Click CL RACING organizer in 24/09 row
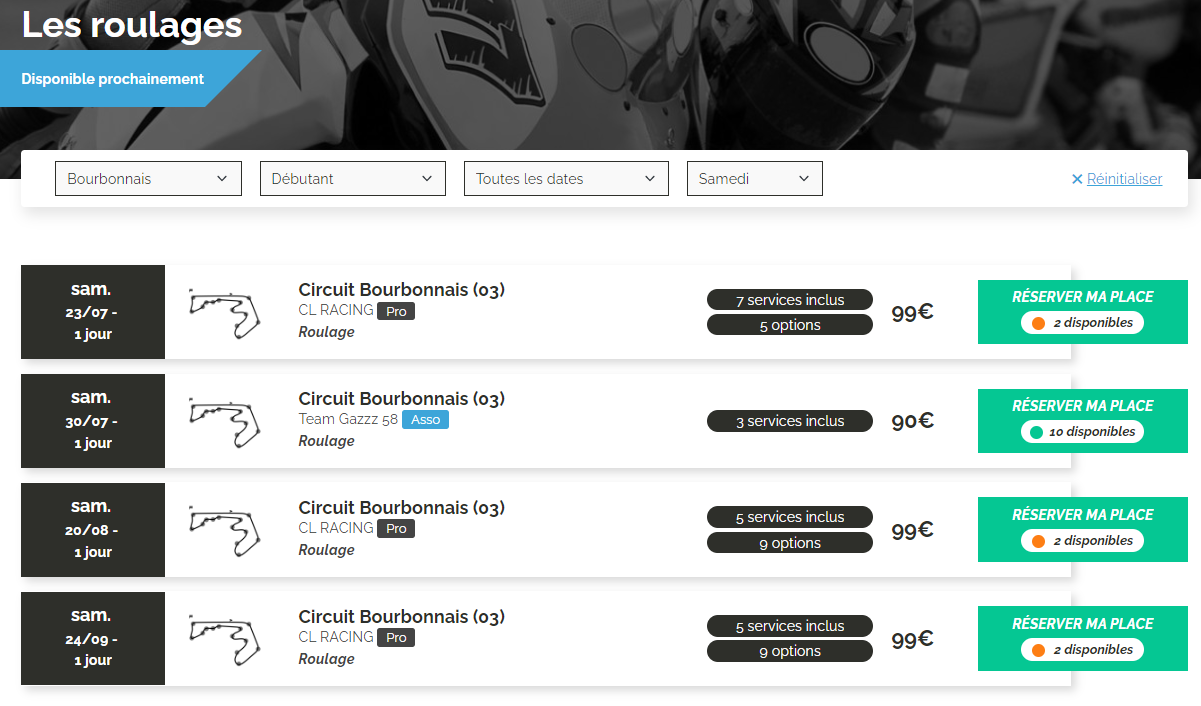1201x706 pixels. (x=336, y=637)
